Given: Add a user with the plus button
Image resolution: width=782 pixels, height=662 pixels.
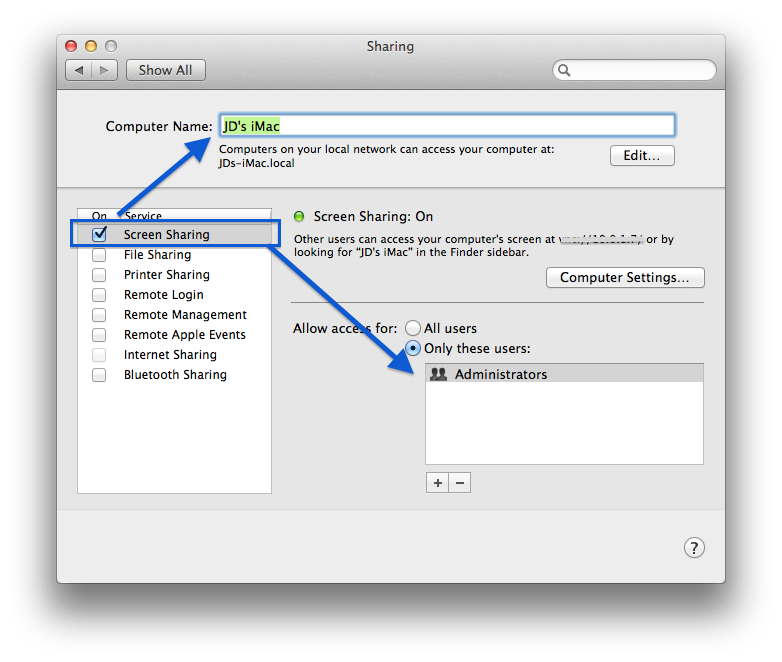Looking at the screenshot, I should tap(437, 483).
